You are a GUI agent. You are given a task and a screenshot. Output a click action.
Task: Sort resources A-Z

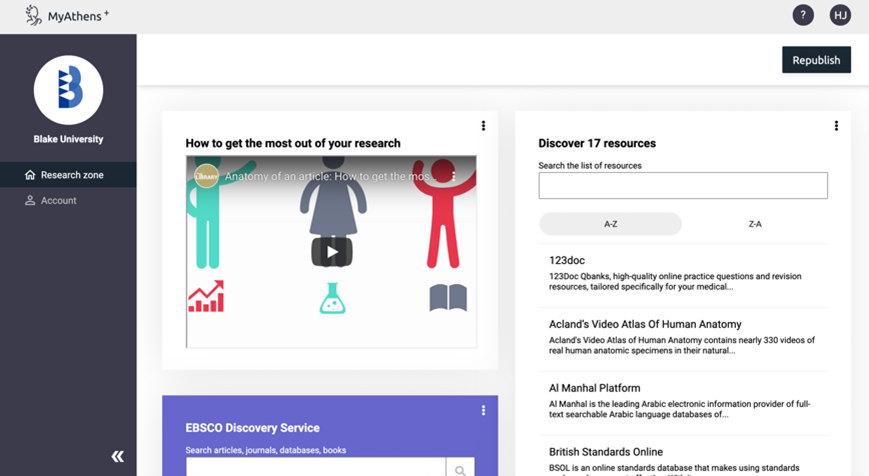click(611, 224)
